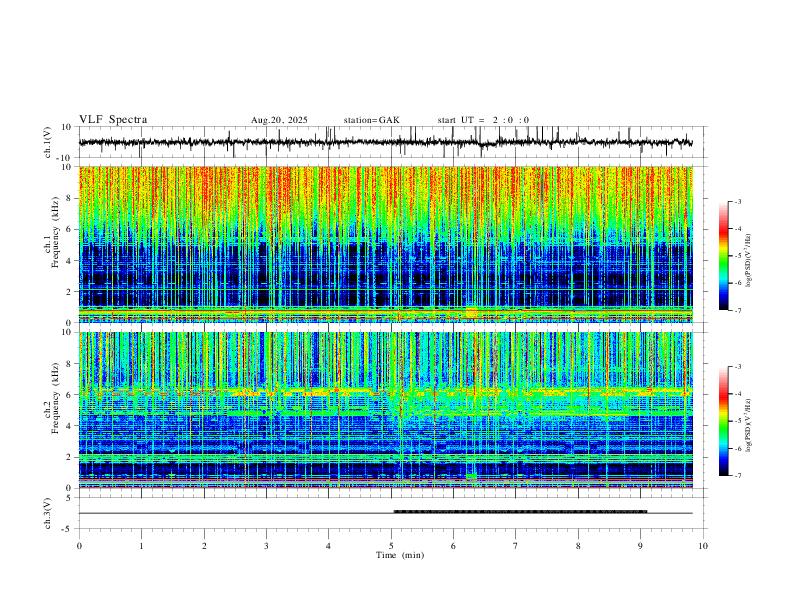Click the lower 'log(PSD)(V²/Hz)' colorbar title
This screenshot has height=612, width=792.
coord(749,425)
